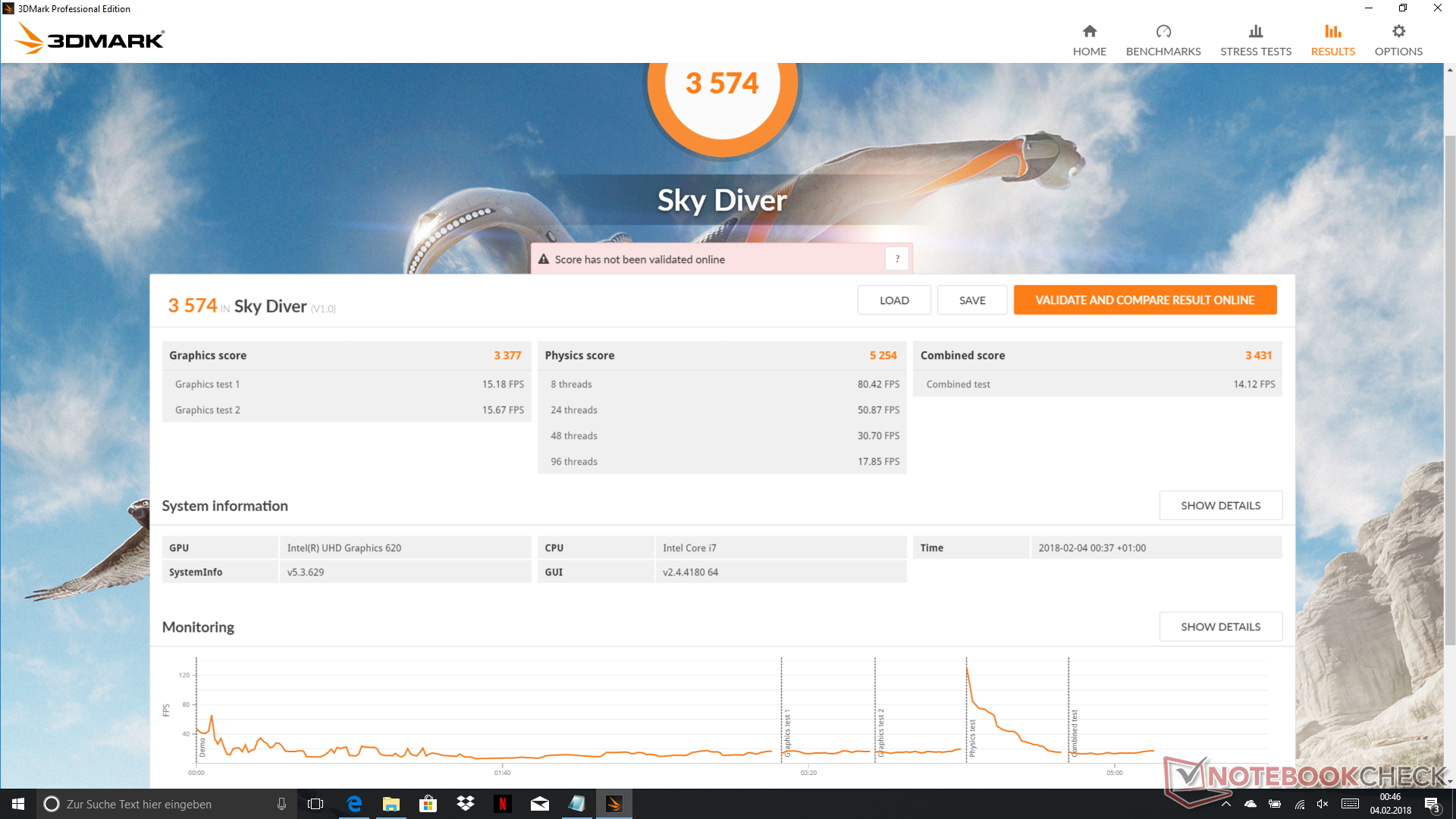Open the Microsoft Store taskbar icon
The image size is (1456, 819).
428,804
